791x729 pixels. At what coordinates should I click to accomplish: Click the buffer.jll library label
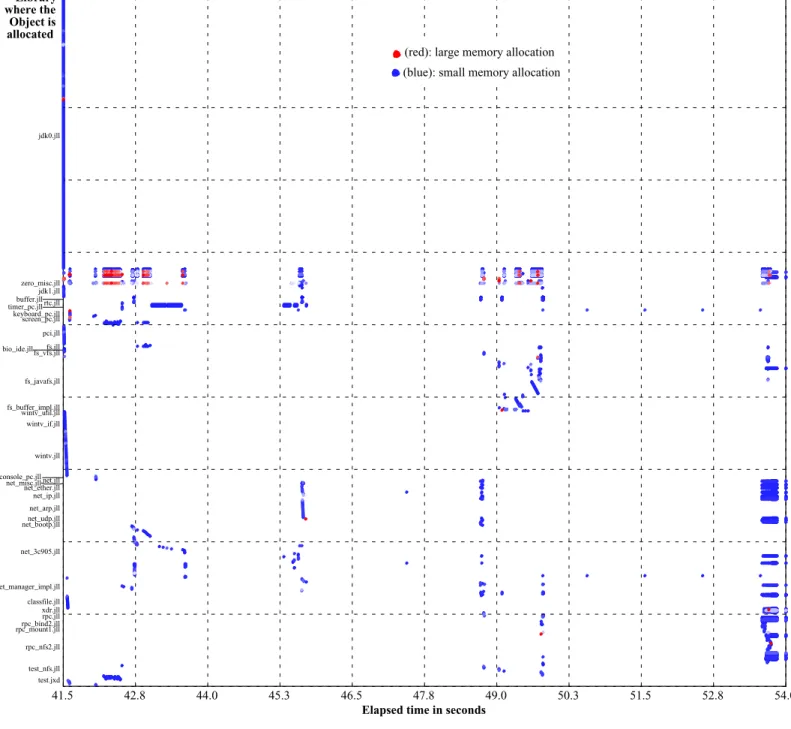coord(29,300)
